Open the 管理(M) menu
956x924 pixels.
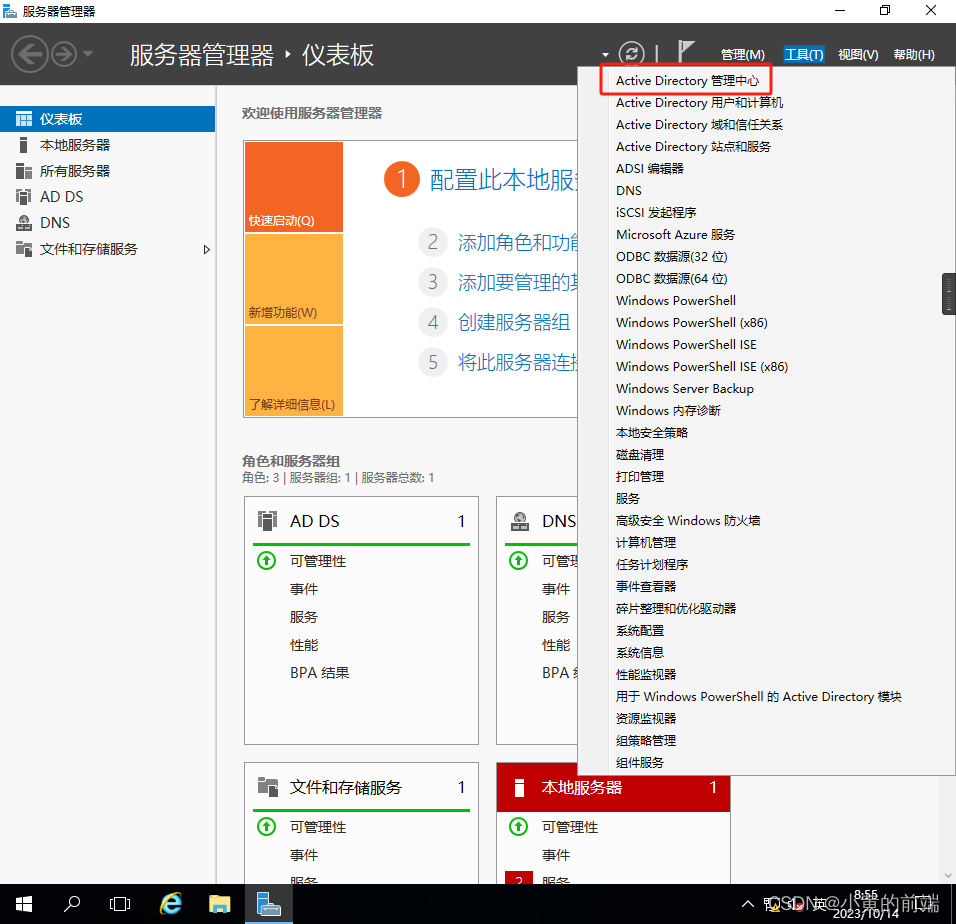click(x=742, y=55)
